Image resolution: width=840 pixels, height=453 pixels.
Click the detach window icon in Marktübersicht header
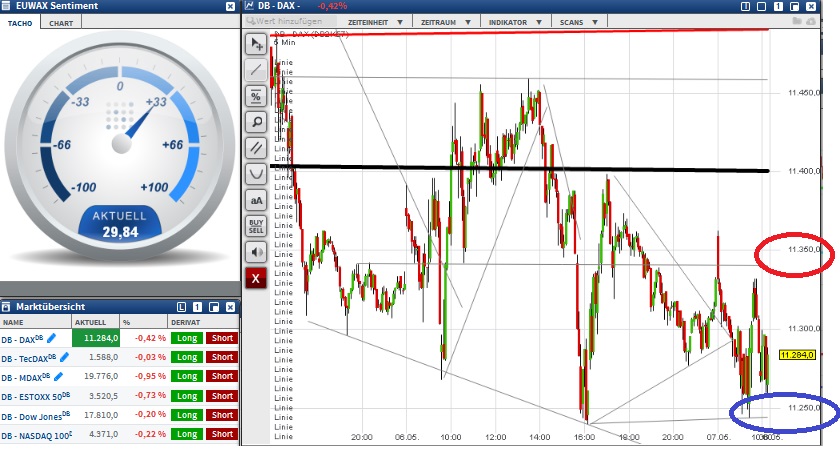[214, 307]
